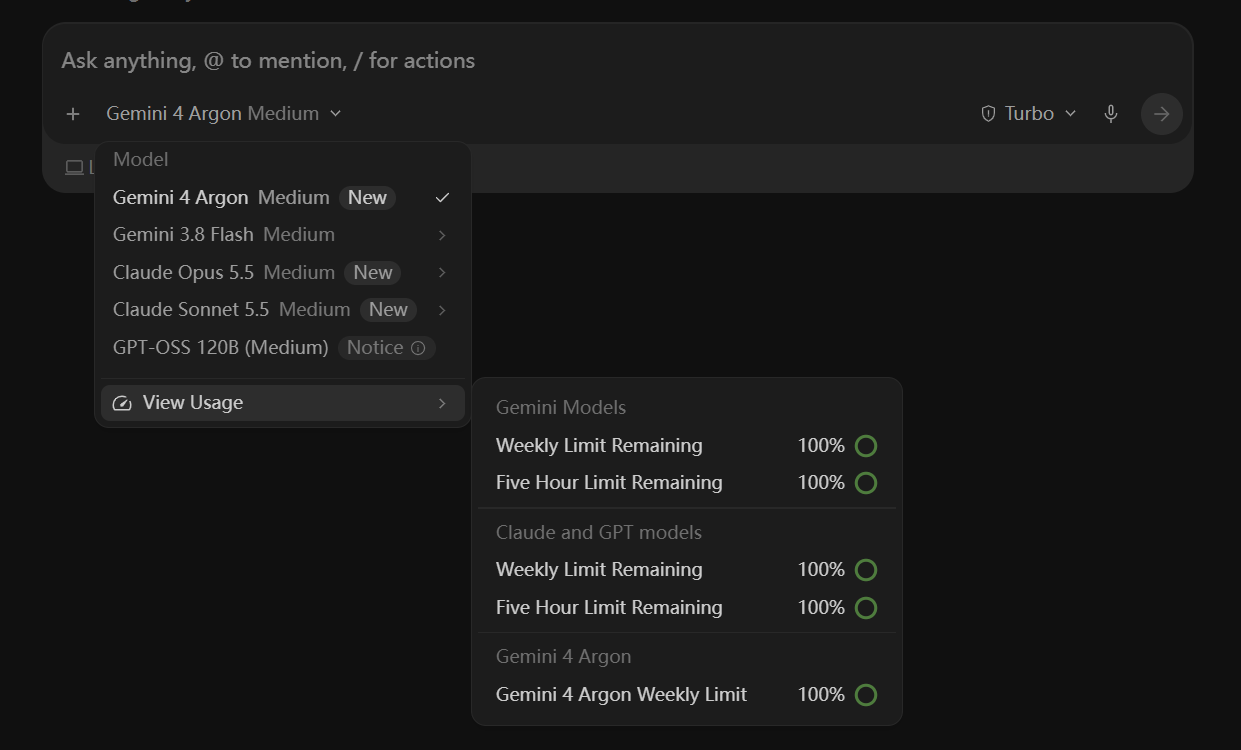The image size is (1241, 750).
Task: Click the New badge on Claude Sonnet 5.5
Action: click(x=388, y=310)
